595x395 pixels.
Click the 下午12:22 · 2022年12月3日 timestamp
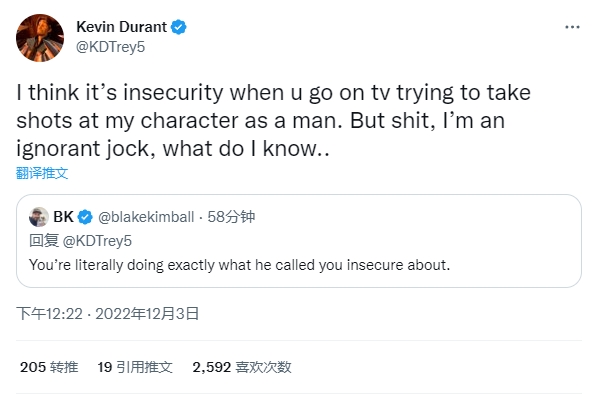coord(107,314)
